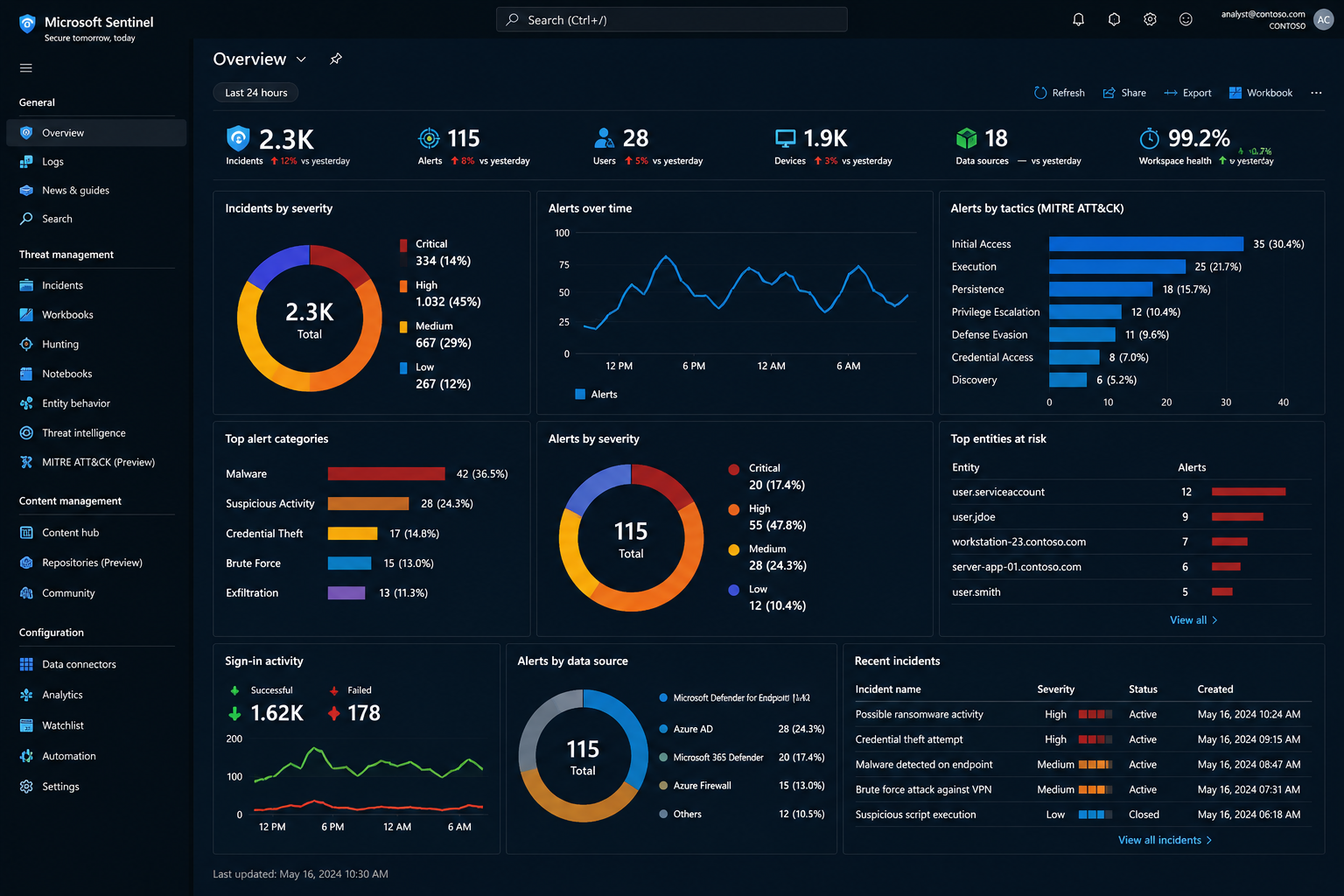1344x896 pixels.
Task: Click the Entity behavior sidebar icon
Action: [x=26, y=403]
